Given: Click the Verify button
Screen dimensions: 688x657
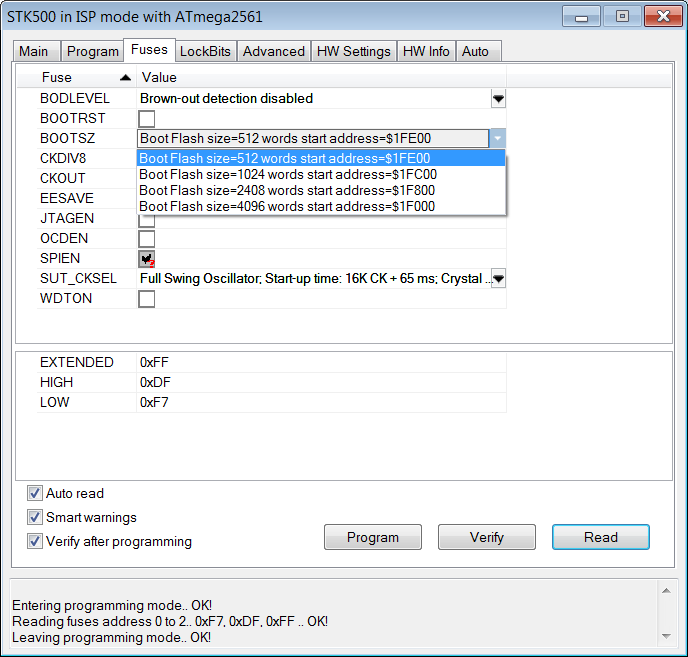Looking at the screenshot, I should click(487, 537).
